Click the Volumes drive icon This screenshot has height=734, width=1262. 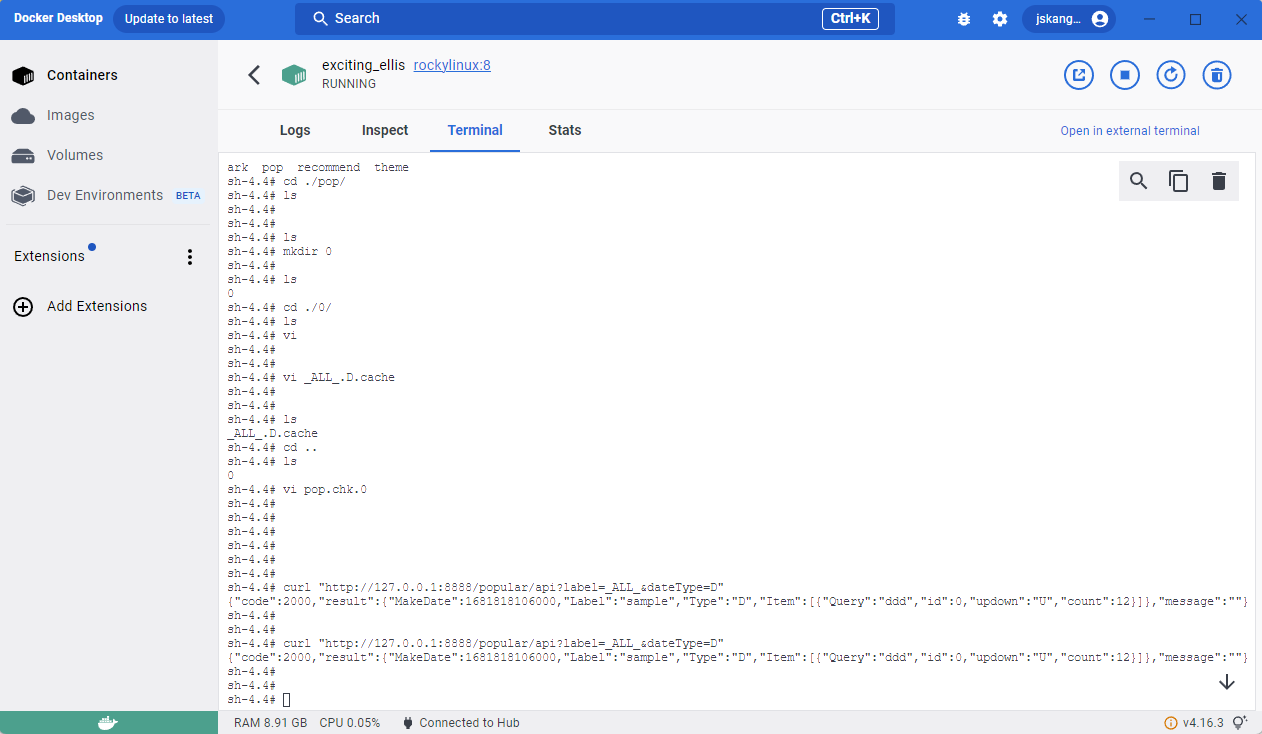click(x=23, y=156)
